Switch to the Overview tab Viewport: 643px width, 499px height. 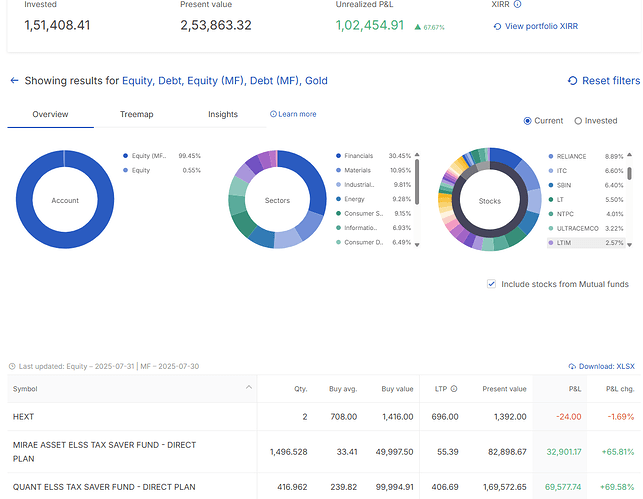coord(50,114)
